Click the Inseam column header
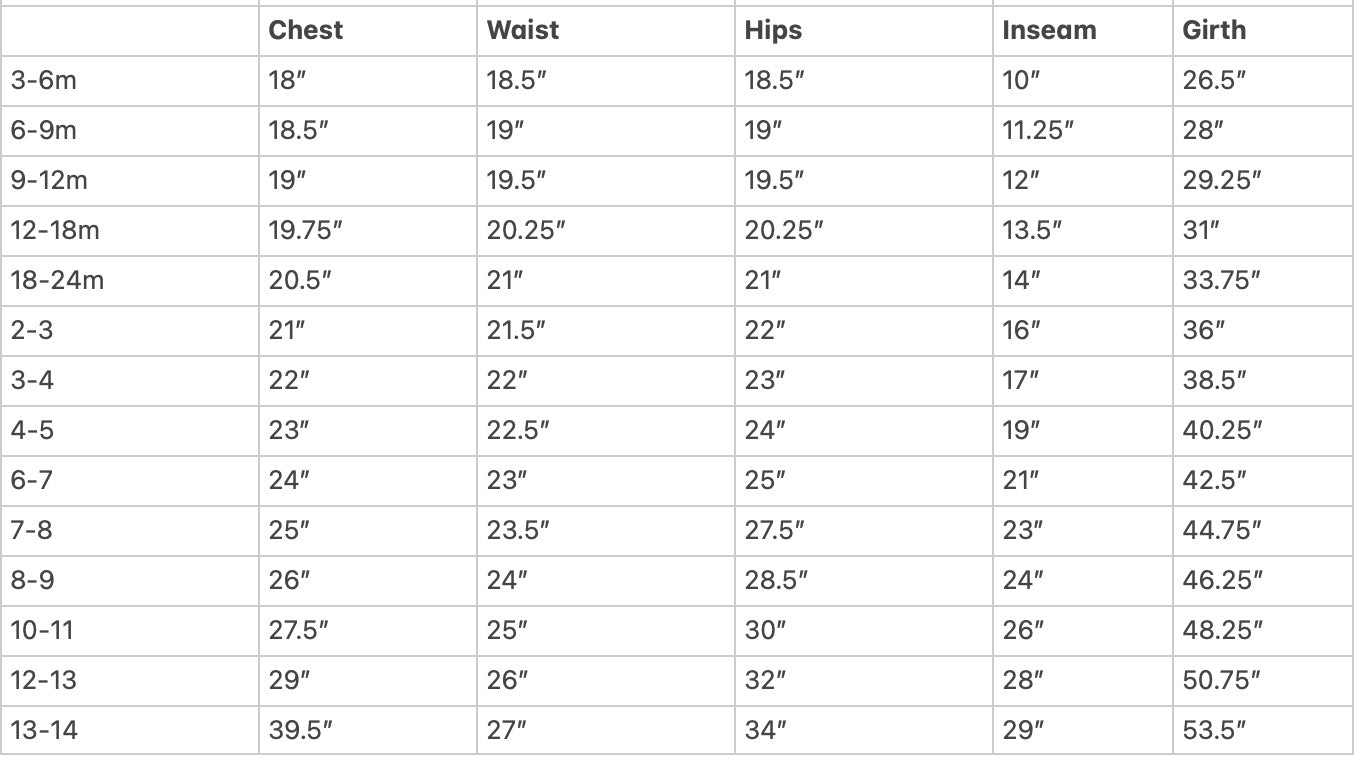Viewport: 1354px width, 764px height. pos(1049,30)
